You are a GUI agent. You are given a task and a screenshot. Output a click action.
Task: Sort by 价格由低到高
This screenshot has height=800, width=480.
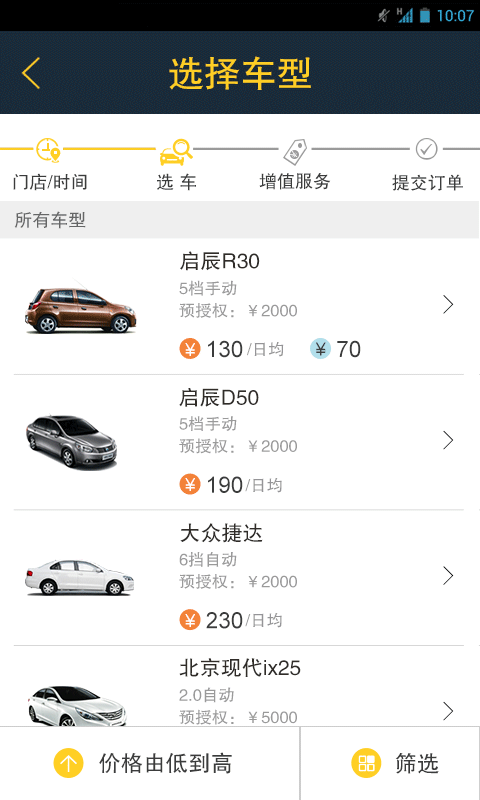[x=150, y=763]
